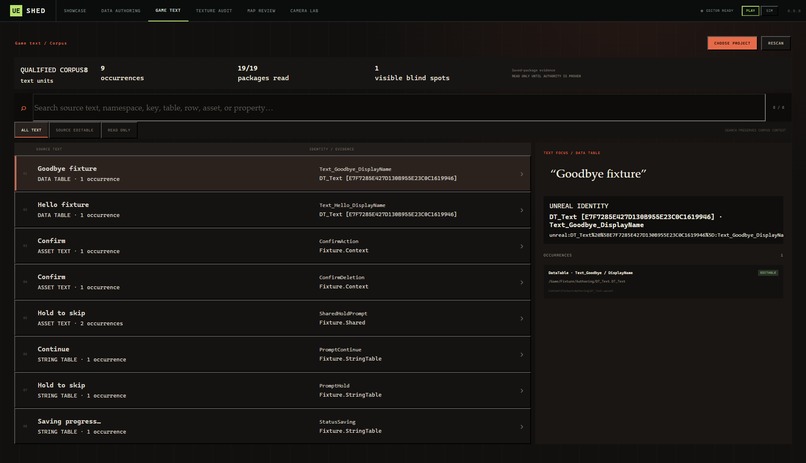Screen dimensions: 806x463
Task: Open the Map Review tab
Action: 261,11
